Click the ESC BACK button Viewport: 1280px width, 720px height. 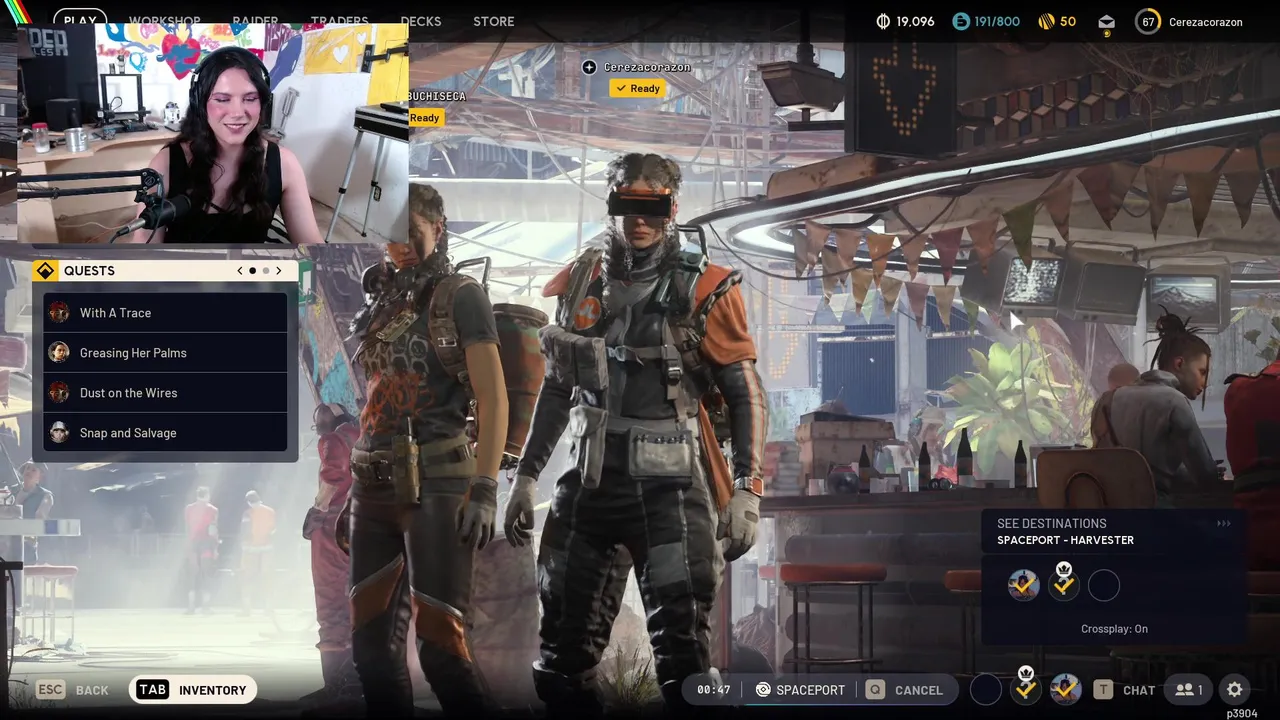click(73, 690)
